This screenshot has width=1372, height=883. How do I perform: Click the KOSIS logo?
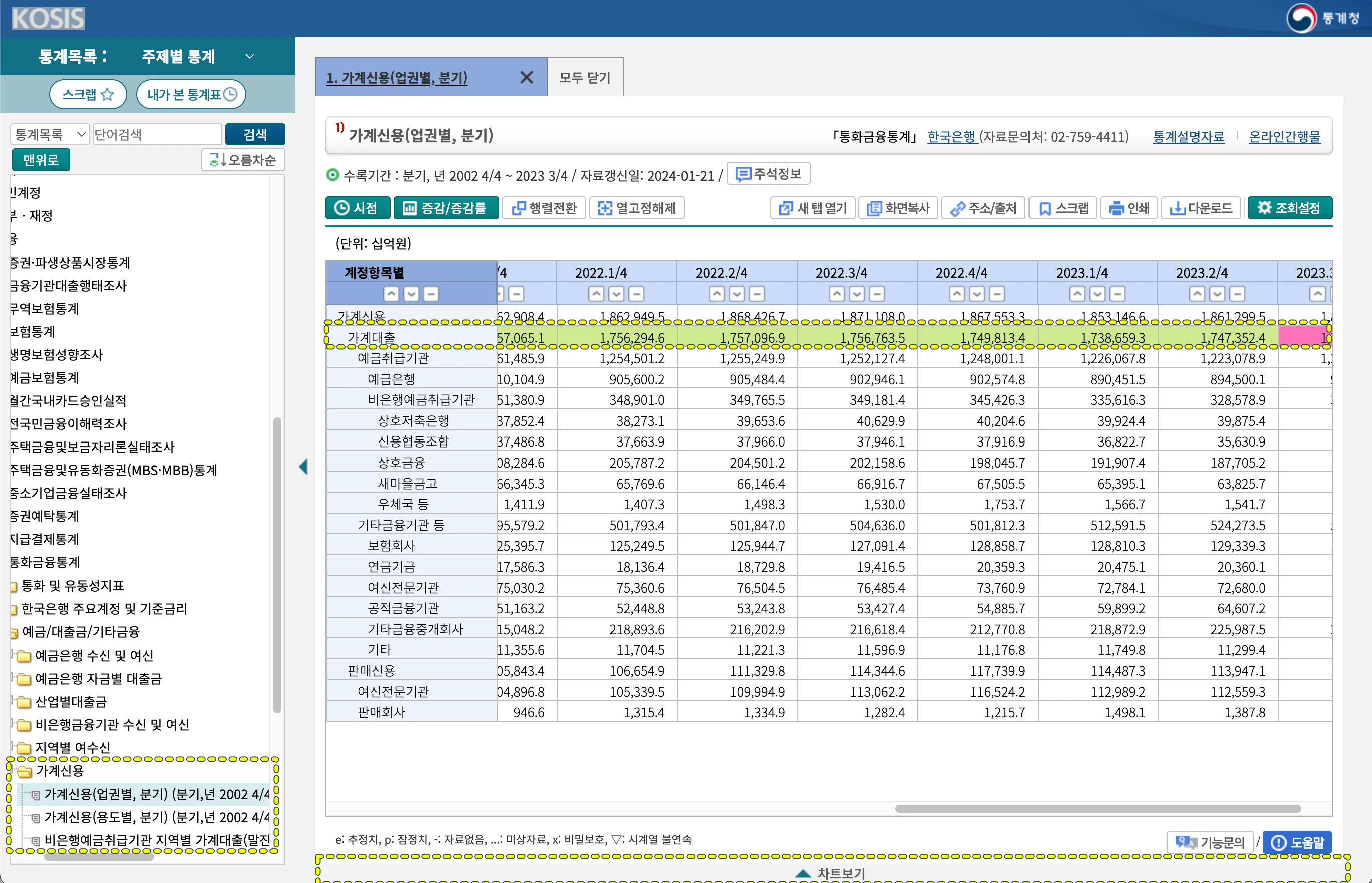(x=48, y=19)
